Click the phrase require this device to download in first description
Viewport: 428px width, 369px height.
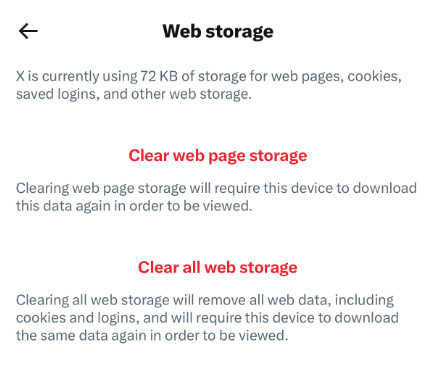point(315,188)
